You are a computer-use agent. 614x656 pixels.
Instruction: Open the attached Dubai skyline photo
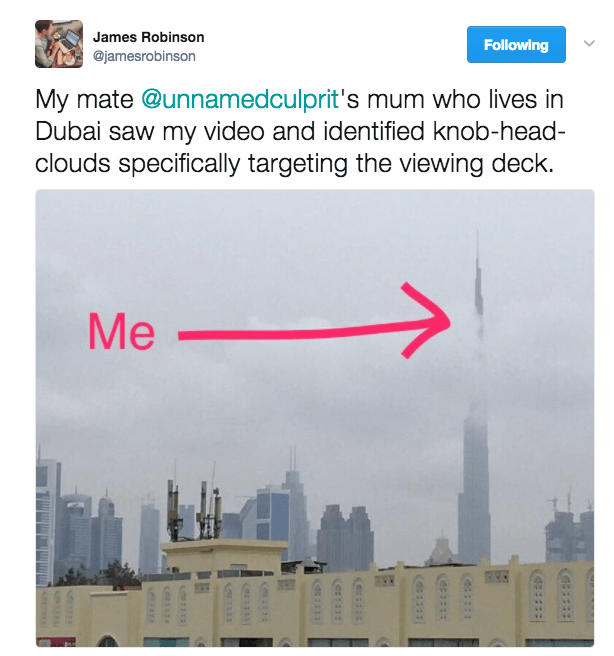[315, 418]
